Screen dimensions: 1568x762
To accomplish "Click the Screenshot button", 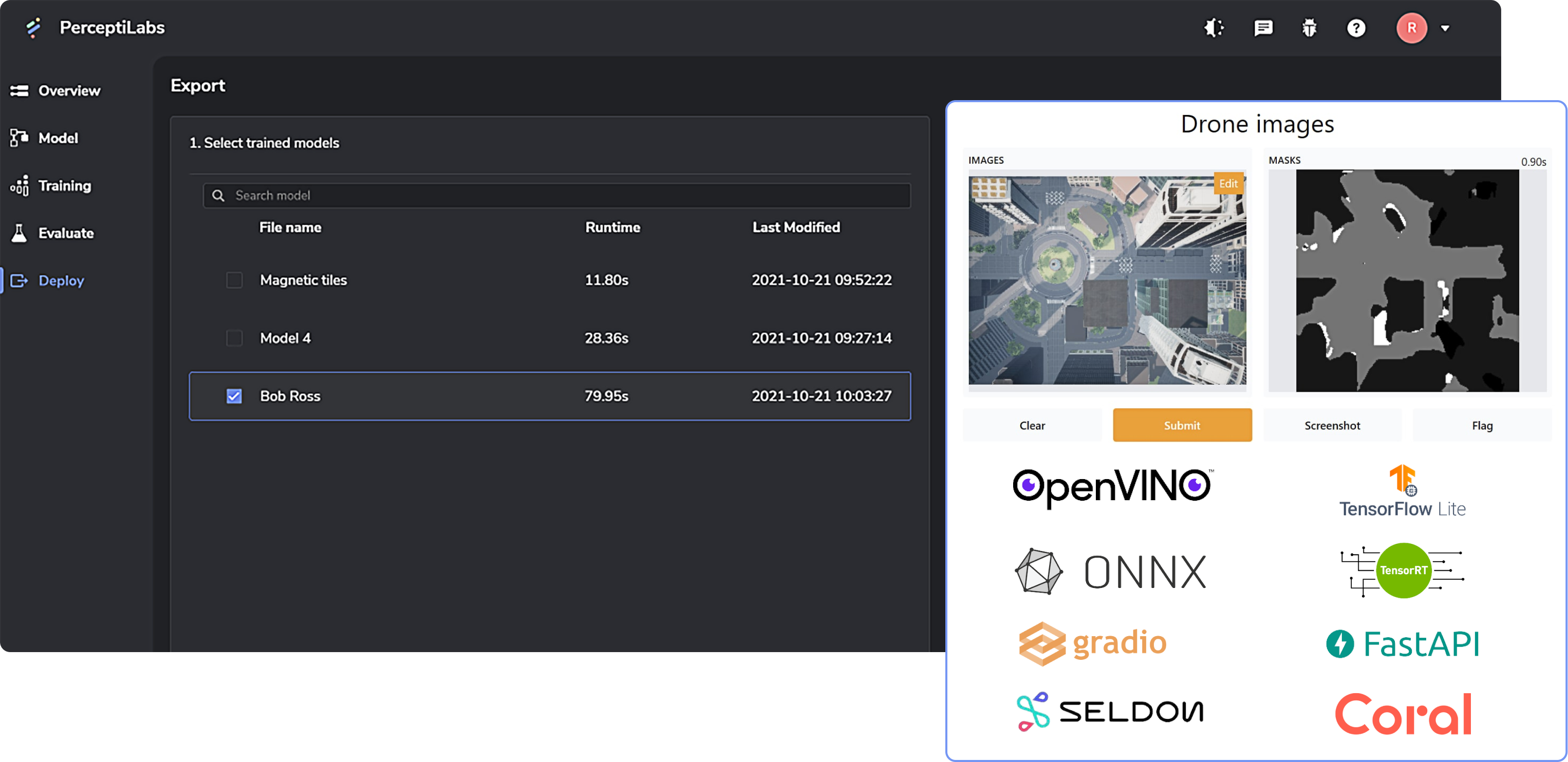I will [x=1332, y=425].
